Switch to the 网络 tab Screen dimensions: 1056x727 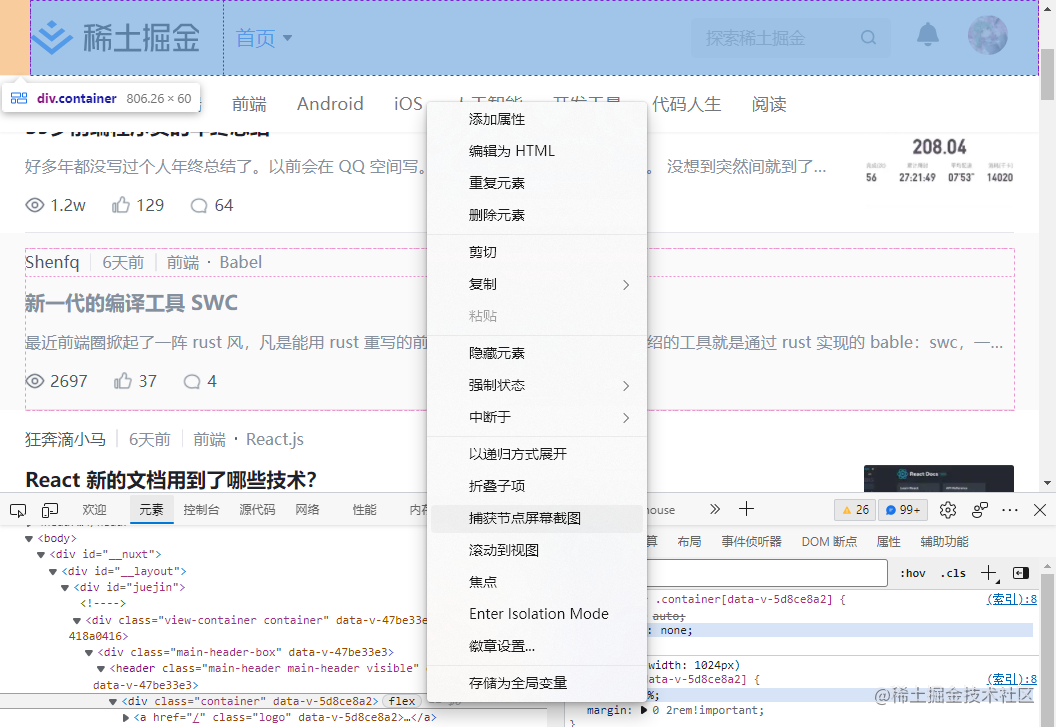(308, 510)
